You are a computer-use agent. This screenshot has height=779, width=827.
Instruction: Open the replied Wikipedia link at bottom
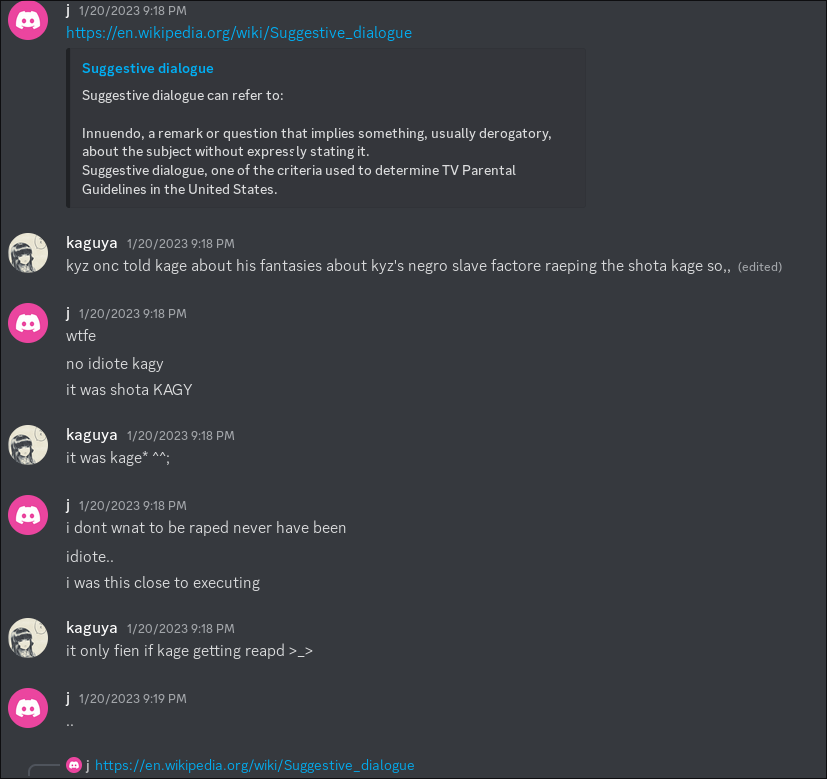tap(255, 765)
